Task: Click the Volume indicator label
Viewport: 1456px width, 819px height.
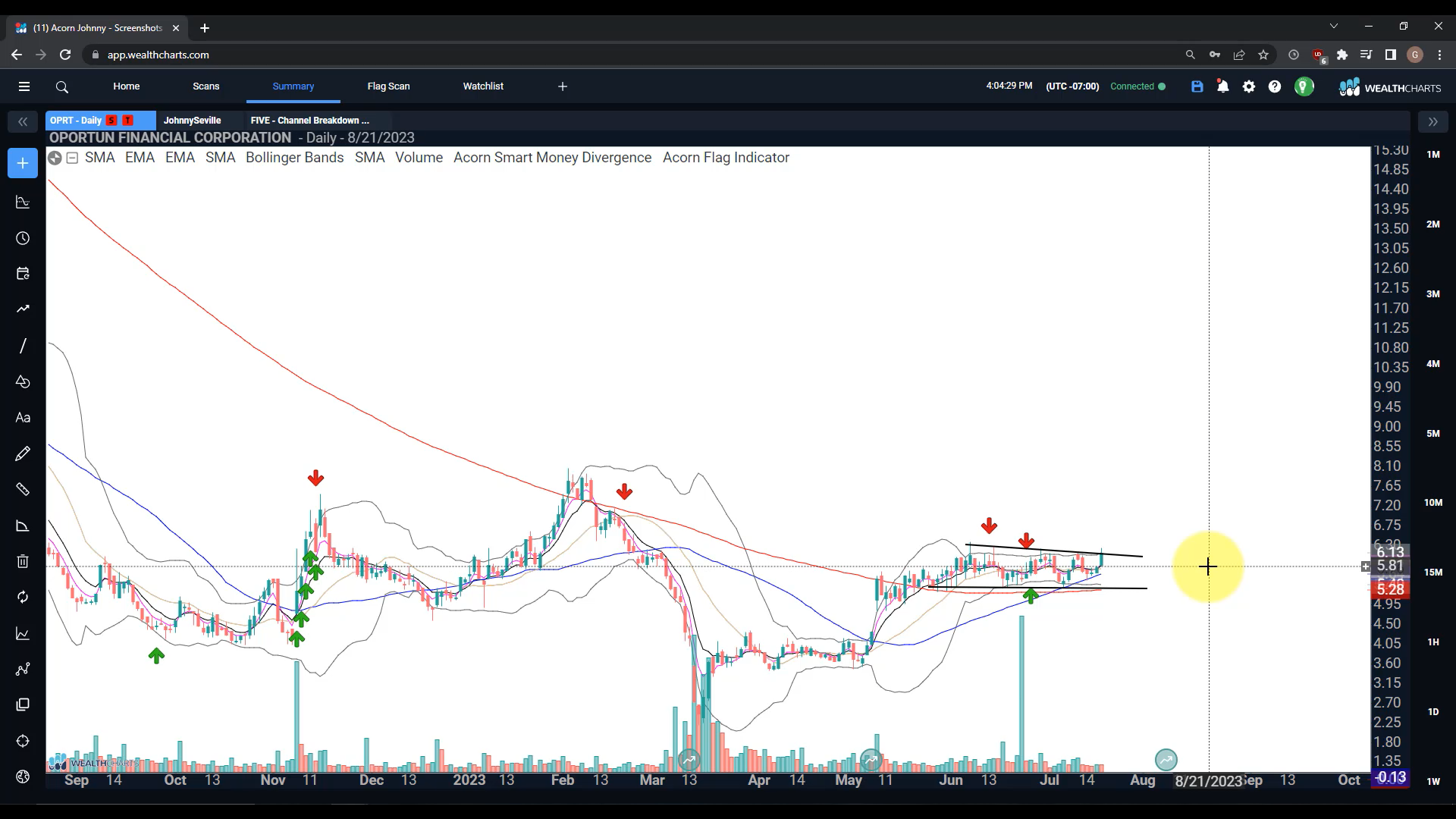Action: coord(419,158)
